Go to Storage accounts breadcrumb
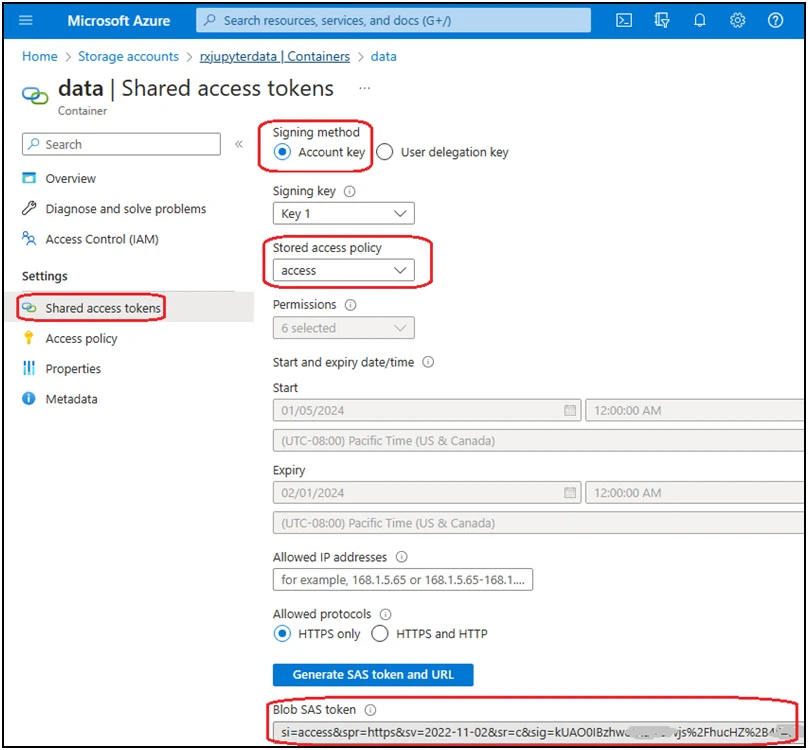This screenshot has width=808, height=750. pos(128,56)
